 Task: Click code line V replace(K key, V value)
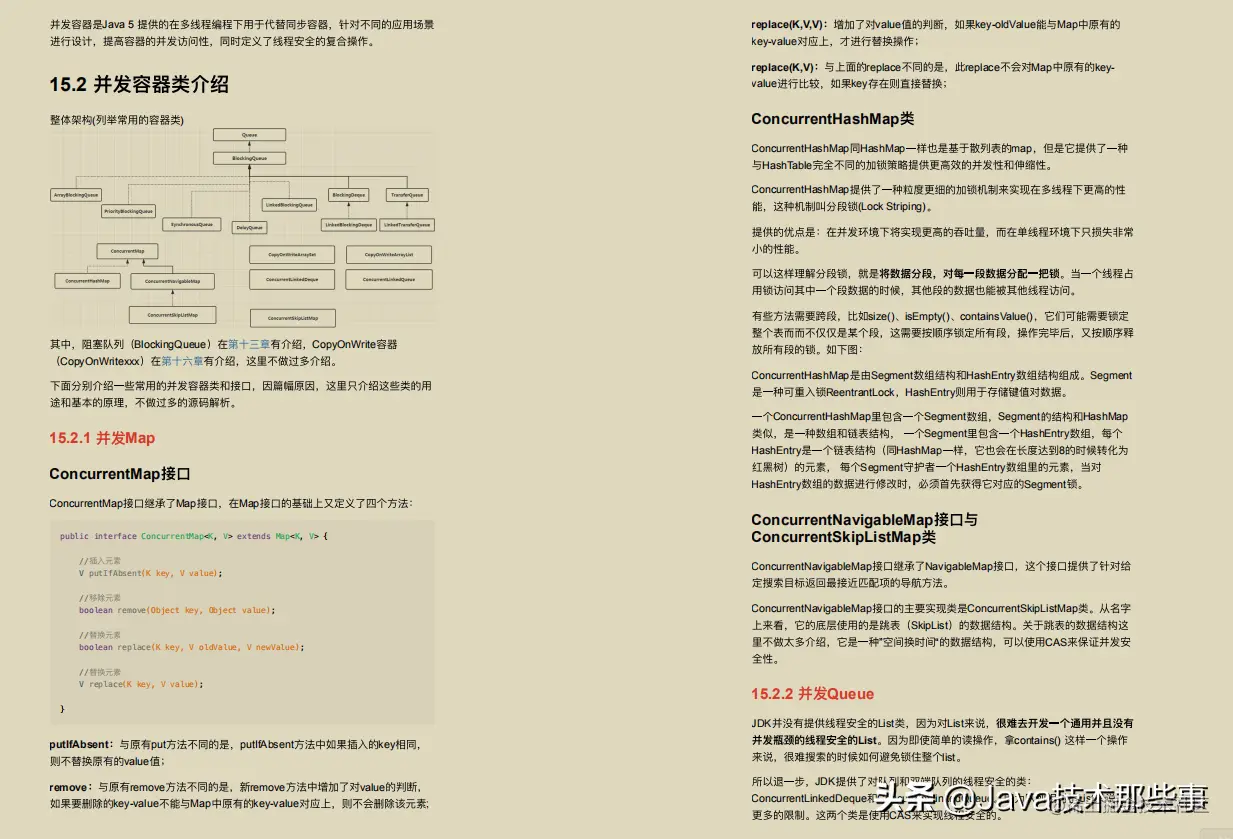coord(141,684)
